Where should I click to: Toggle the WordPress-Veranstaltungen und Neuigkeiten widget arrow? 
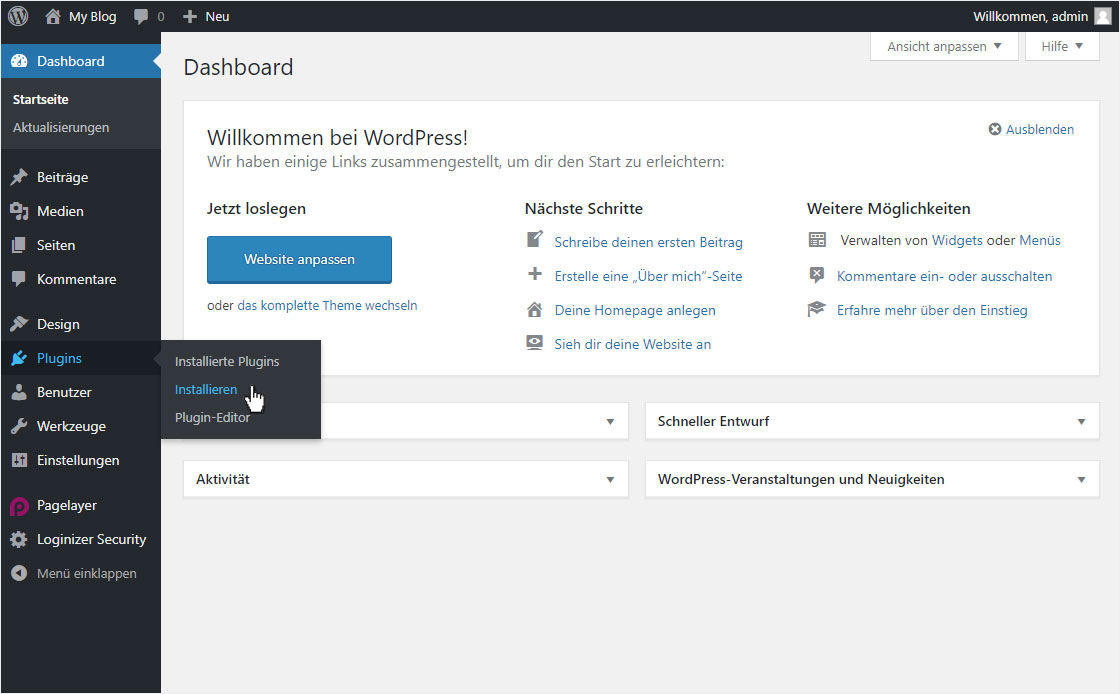pyautogui.click(x=1081, y=479)
